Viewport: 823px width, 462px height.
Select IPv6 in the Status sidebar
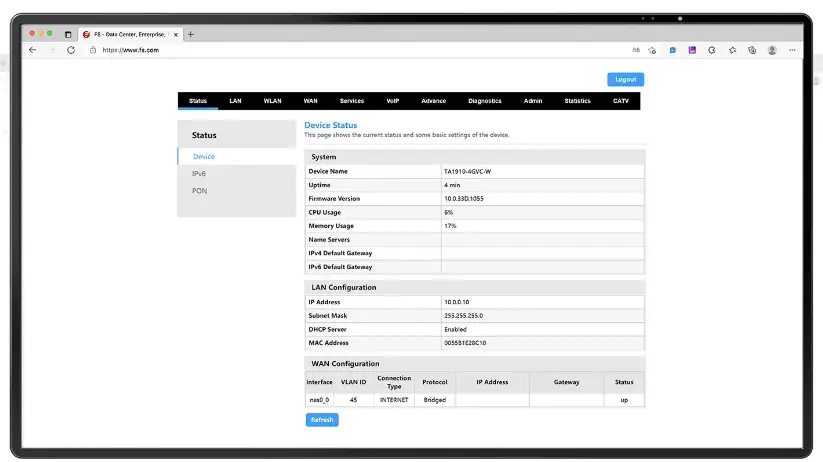[199, 174]
